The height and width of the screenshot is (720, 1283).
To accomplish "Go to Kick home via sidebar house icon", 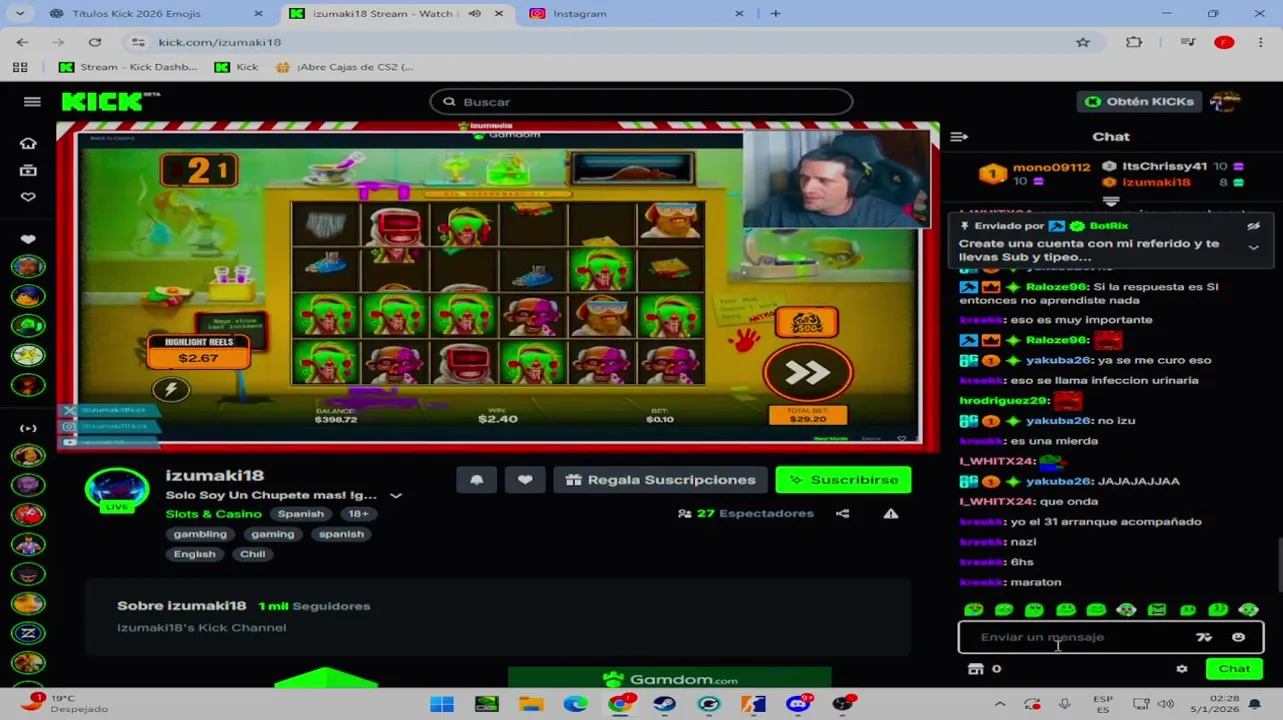I will tap(28, 143).
